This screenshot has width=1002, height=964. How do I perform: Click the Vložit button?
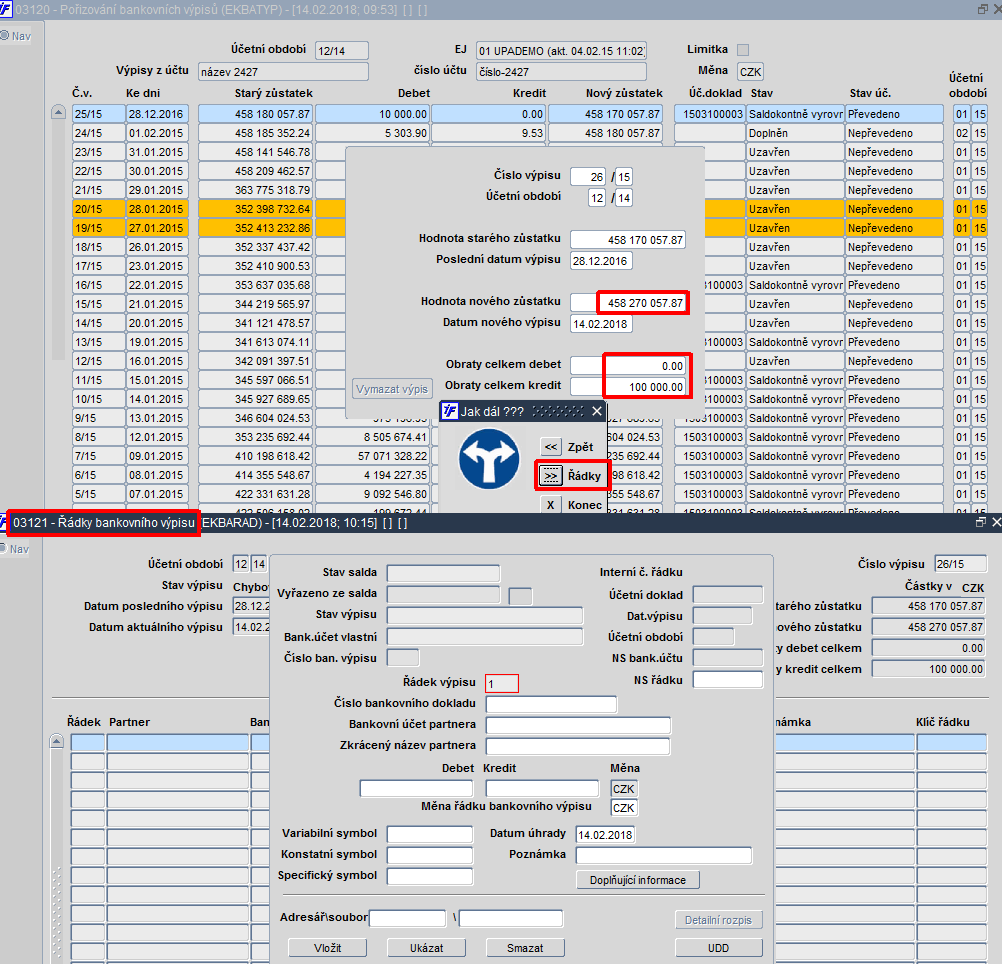(328, 947)
